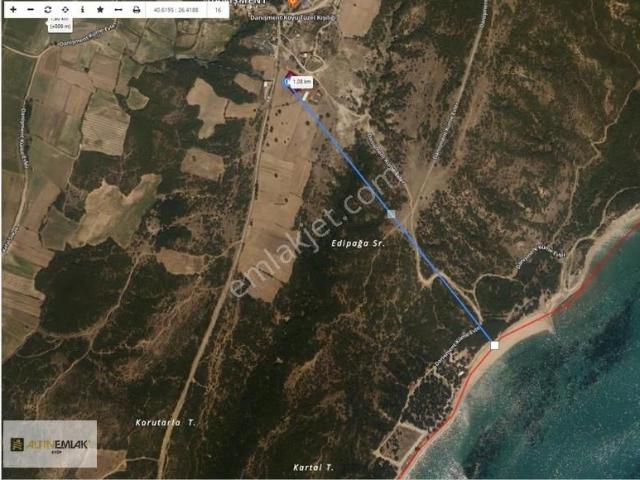
Task: Select the distance measure tool icon
Action: [117, 9]
